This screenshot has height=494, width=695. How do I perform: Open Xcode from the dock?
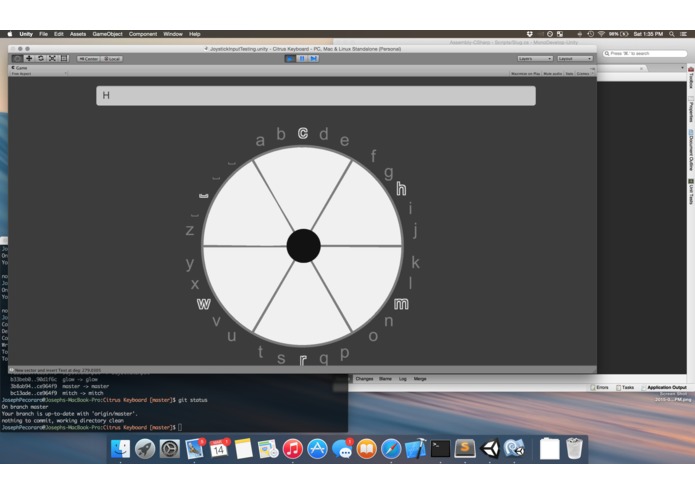click(416, 449)
